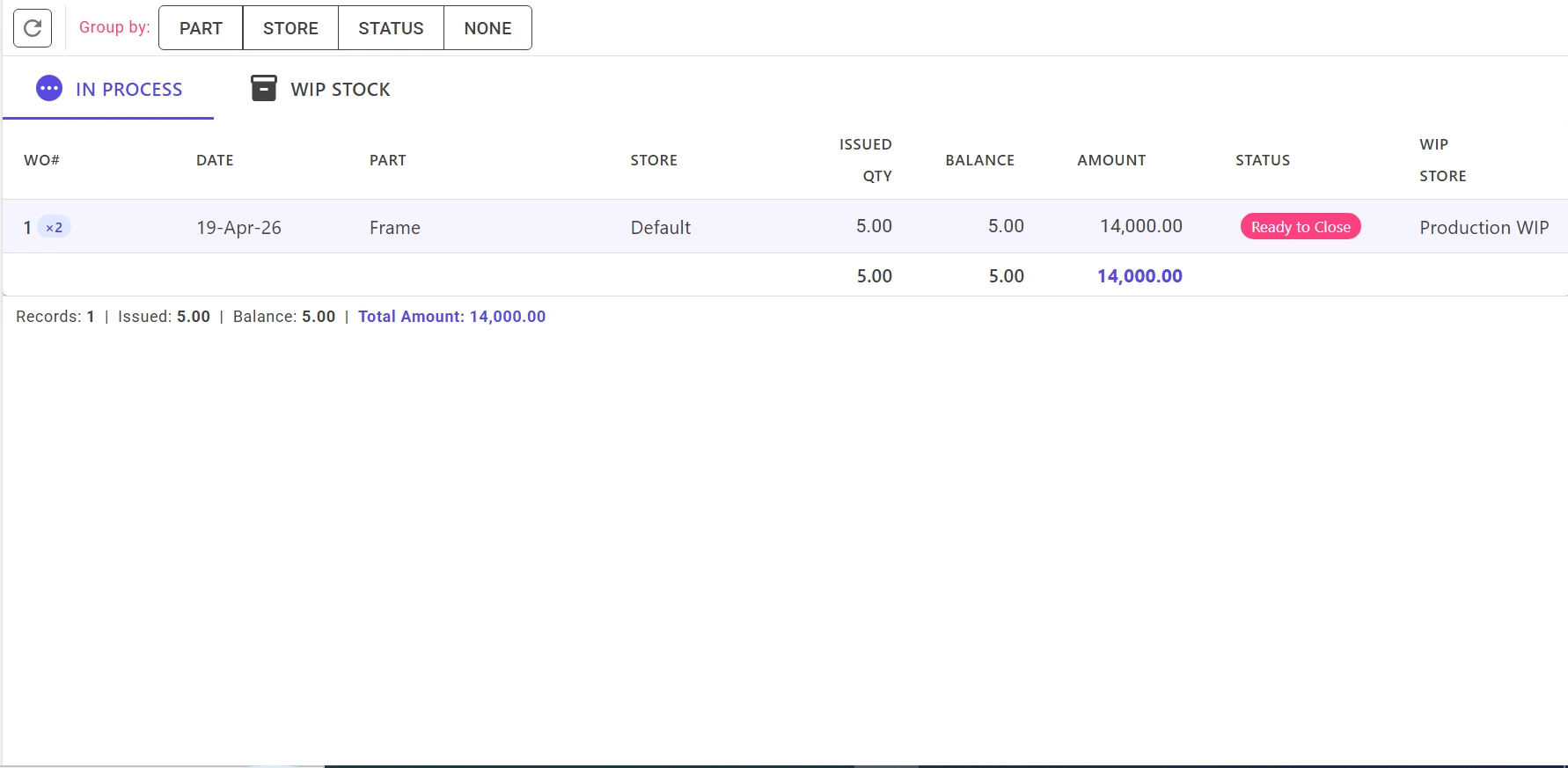Click the BALANCE column header
1568x768 pixels.
(x=980, y=160)
